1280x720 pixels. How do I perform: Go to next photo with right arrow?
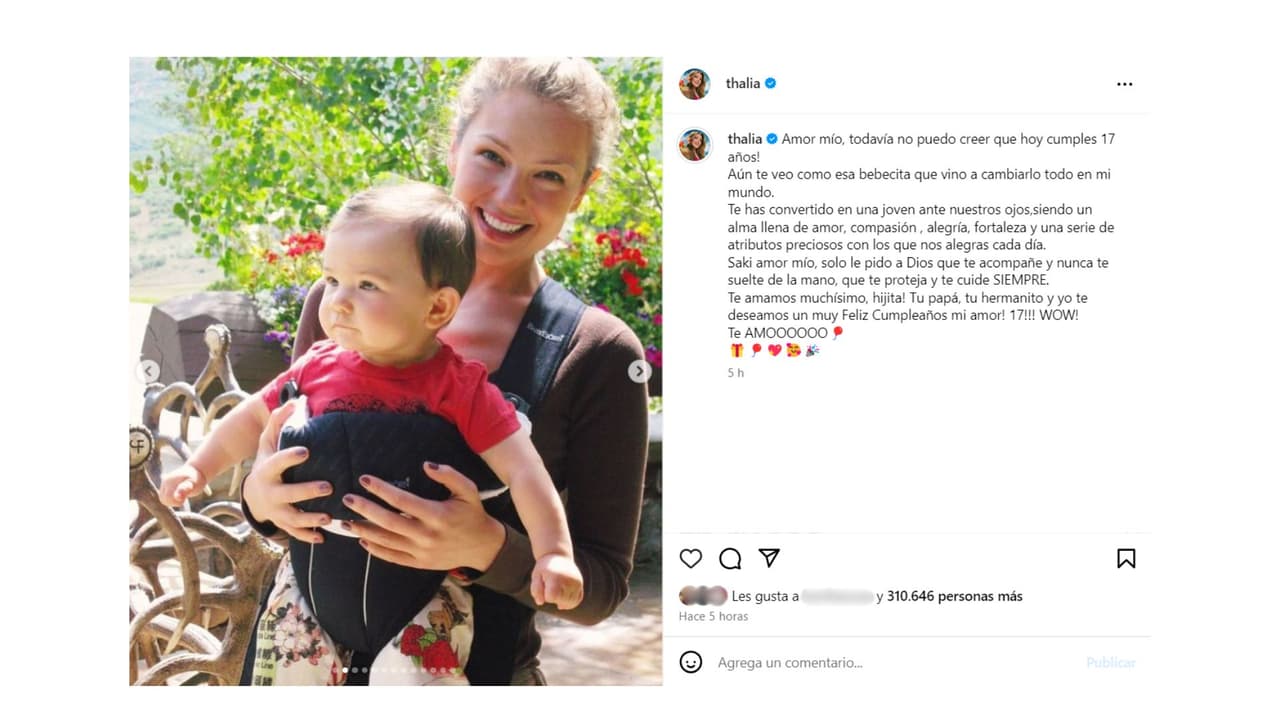(639, 371)
